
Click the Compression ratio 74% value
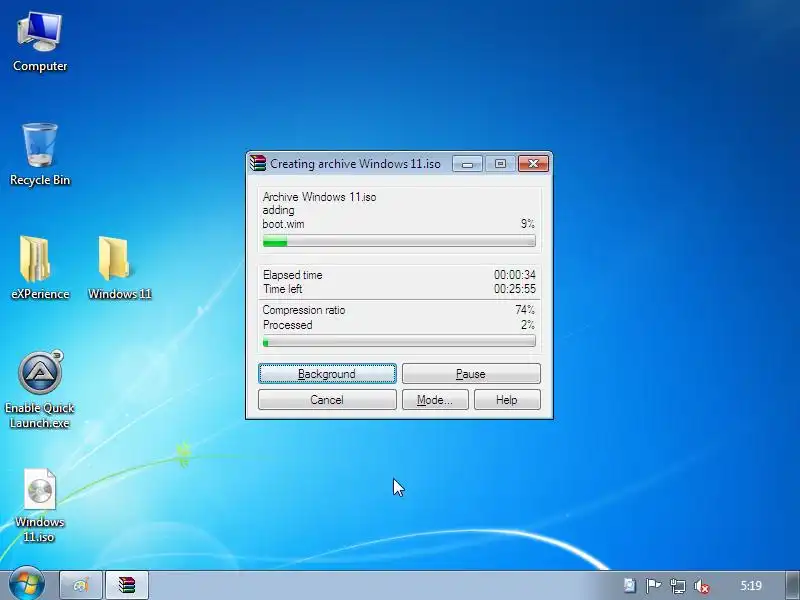(x=525, y=310)
